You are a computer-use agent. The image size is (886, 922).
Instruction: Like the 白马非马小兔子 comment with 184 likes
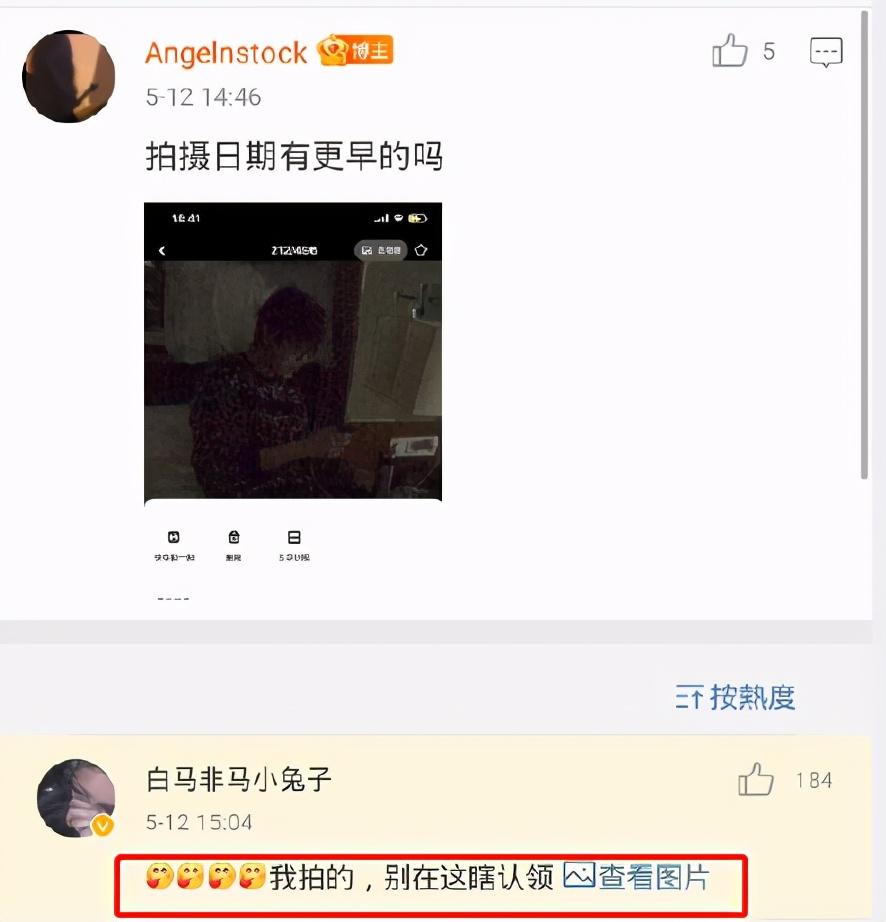point(755,780)
